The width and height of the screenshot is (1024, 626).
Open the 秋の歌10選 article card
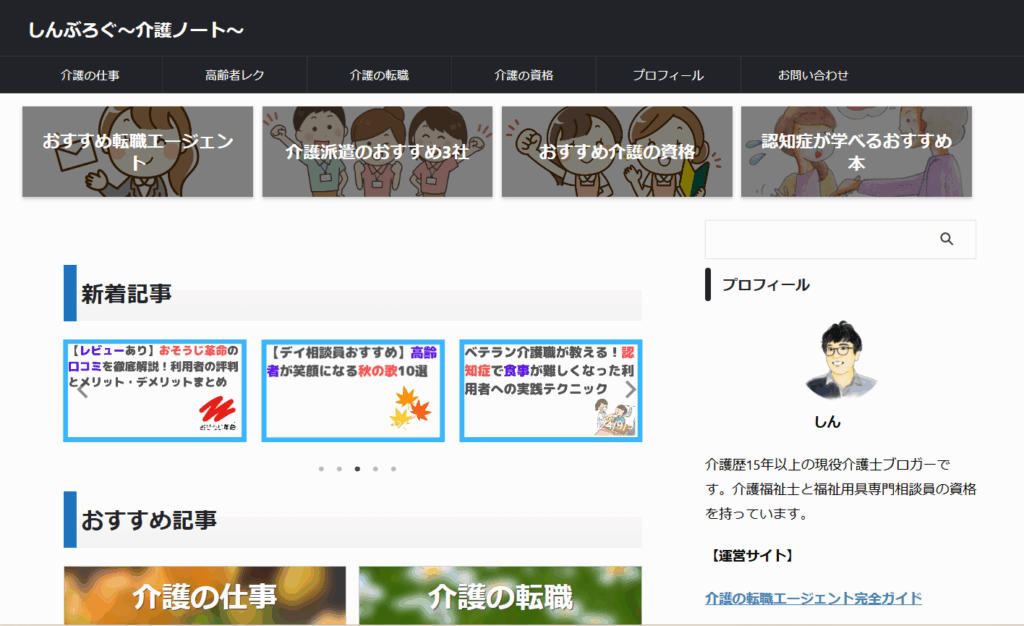pyautogui.click(x=353, y=390)
